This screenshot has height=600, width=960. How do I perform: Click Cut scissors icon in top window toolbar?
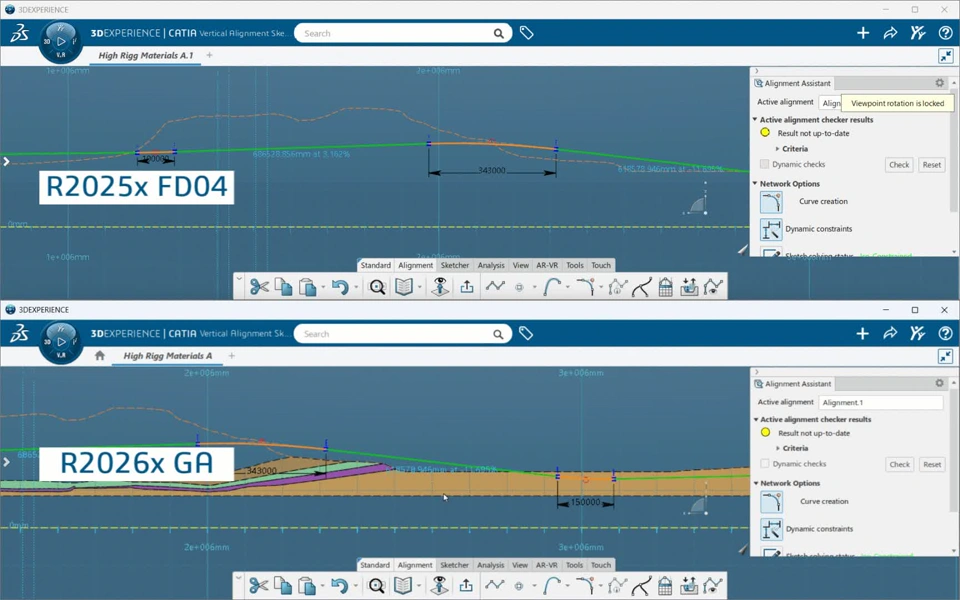coord(259,287)
